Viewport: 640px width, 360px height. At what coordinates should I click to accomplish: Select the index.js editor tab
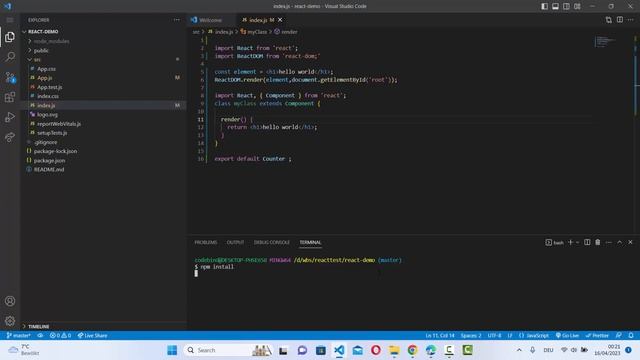(x=258, y=20)
